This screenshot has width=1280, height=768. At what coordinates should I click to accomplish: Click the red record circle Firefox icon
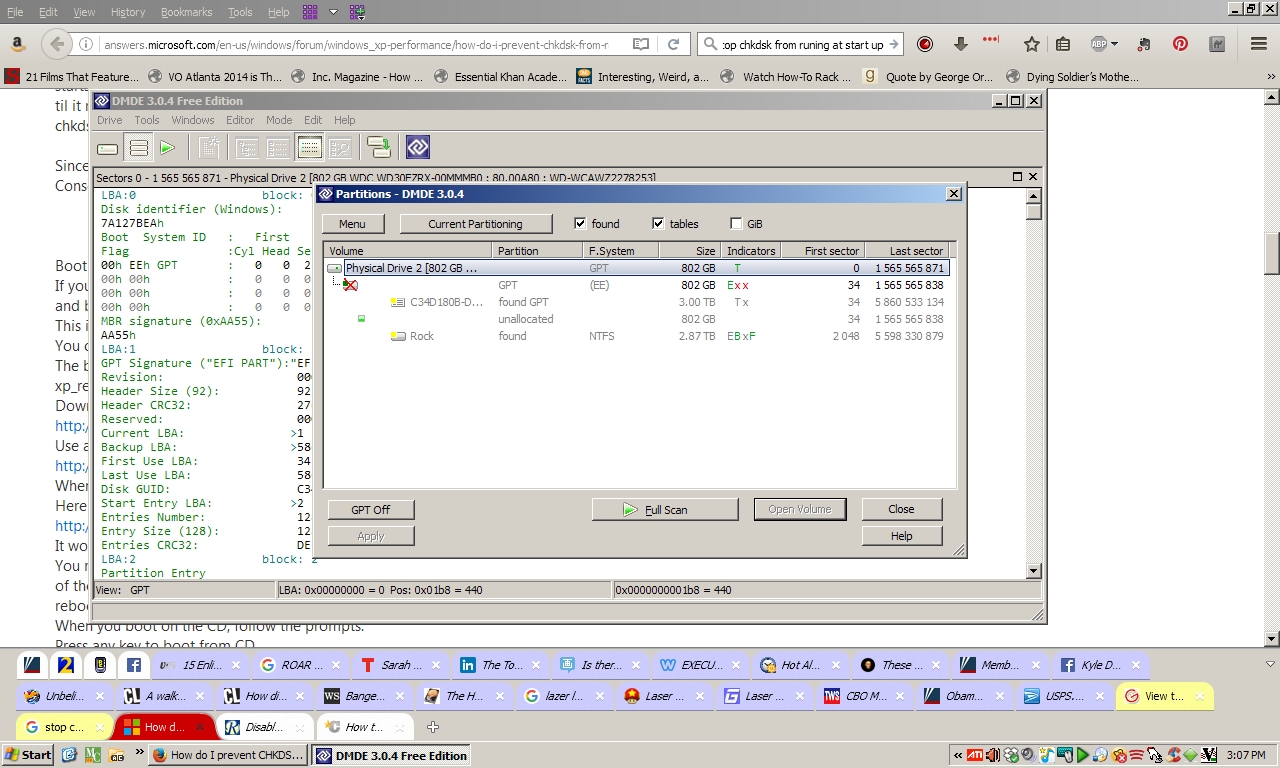pos(925,44)
